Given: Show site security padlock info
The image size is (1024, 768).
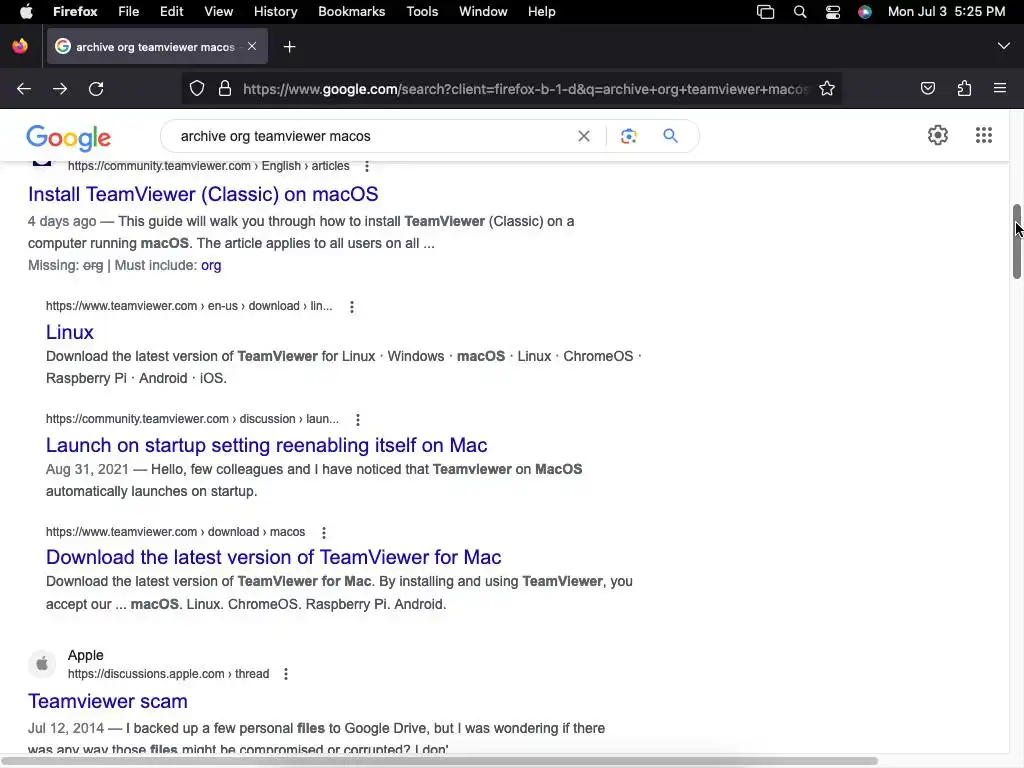Looking at the screenshot, I should pos(225,89).
